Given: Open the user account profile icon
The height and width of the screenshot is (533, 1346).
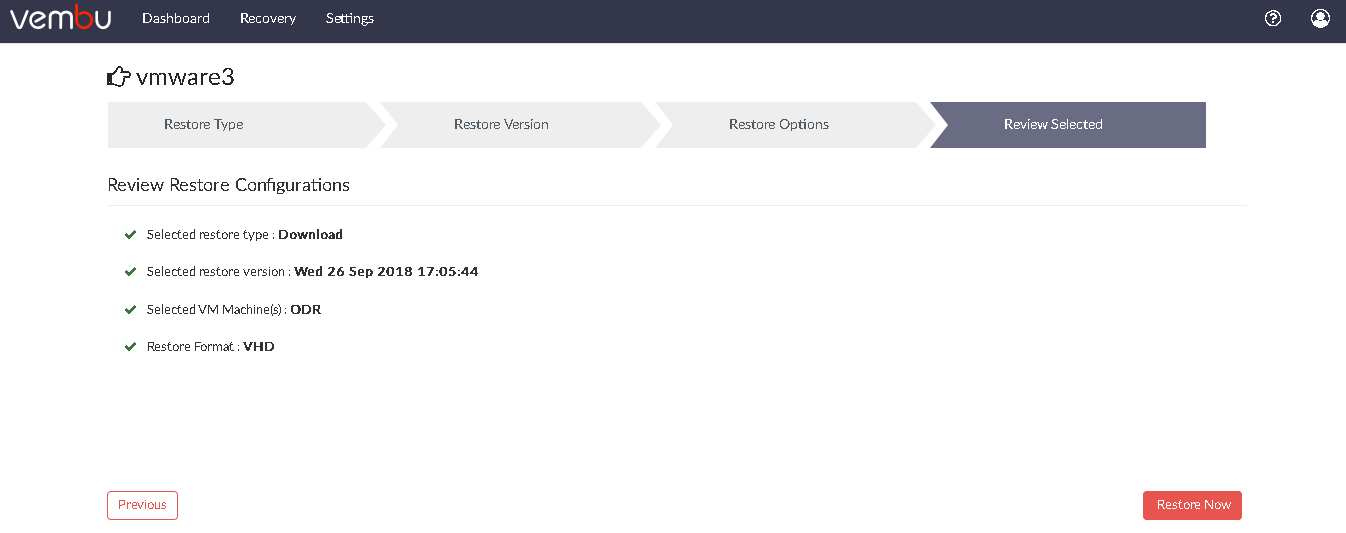Looking at the screenshot, I should (1320, 18).
